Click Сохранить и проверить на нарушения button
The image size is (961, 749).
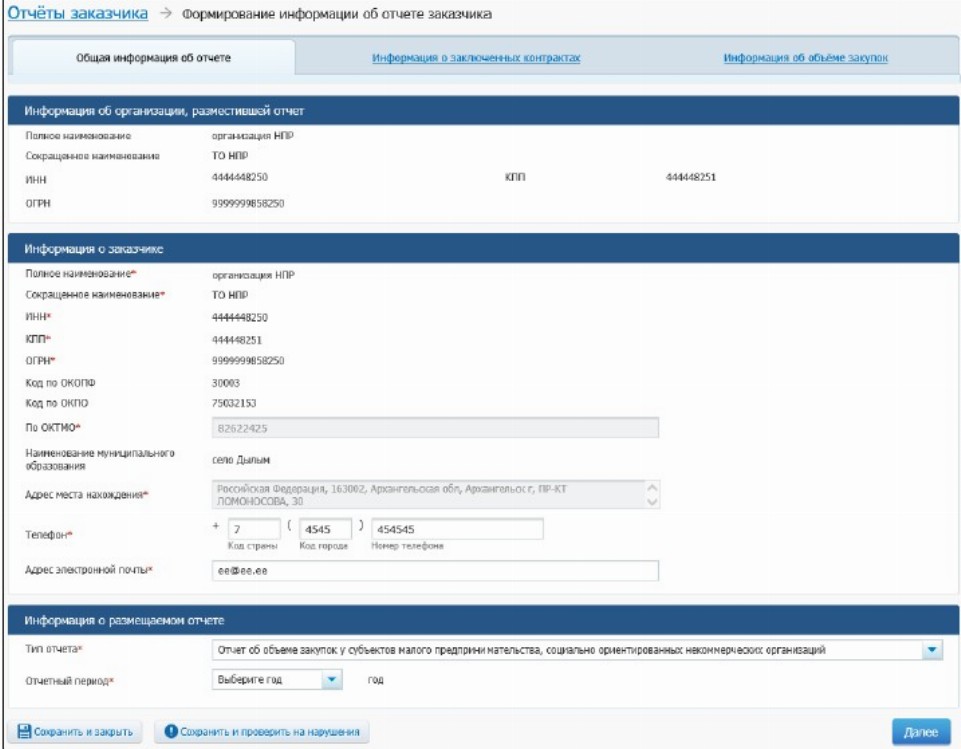(x=262, y=732)
